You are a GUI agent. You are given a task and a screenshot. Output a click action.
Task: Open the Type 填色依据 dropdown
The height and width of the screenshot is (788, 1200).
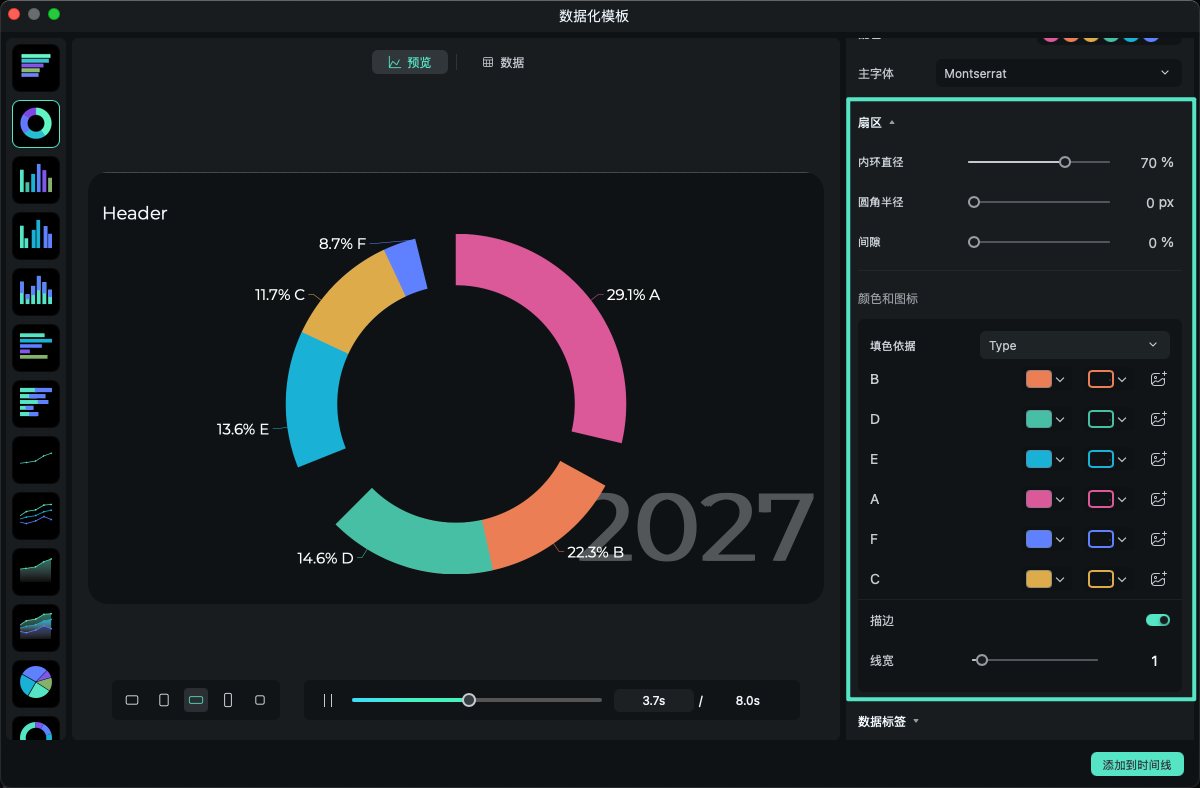(x=1074, y=344)
